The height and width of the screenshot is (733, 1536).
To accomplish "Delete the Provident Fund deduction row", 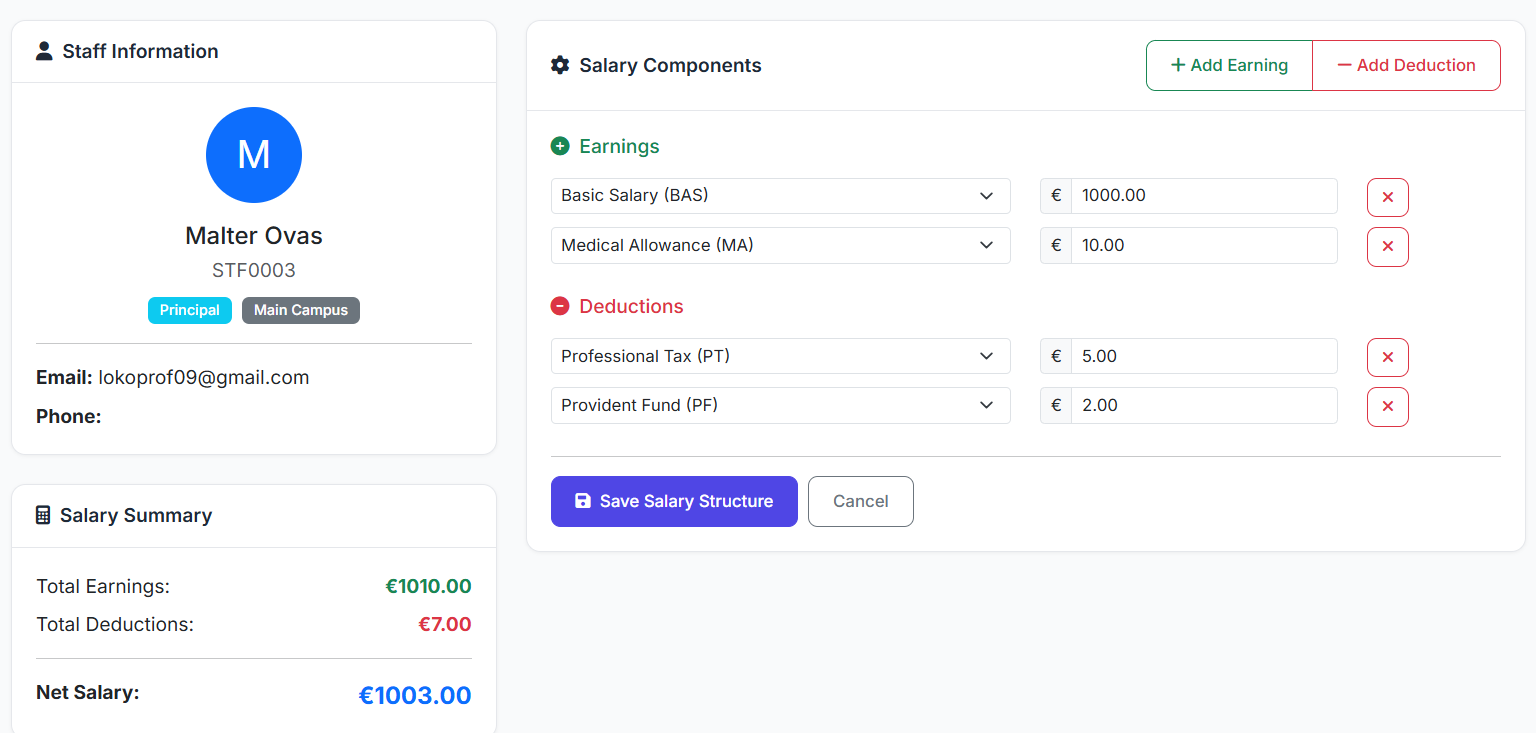I will tap(1387, 406).
